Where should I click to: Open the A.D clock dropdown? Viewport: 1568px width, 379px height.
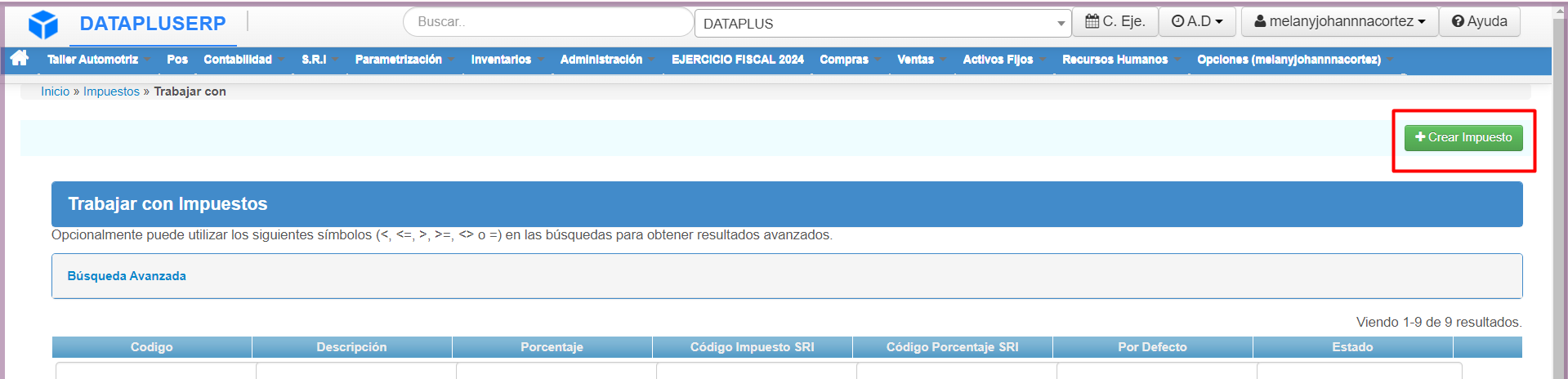click(x=1198, y=22)
